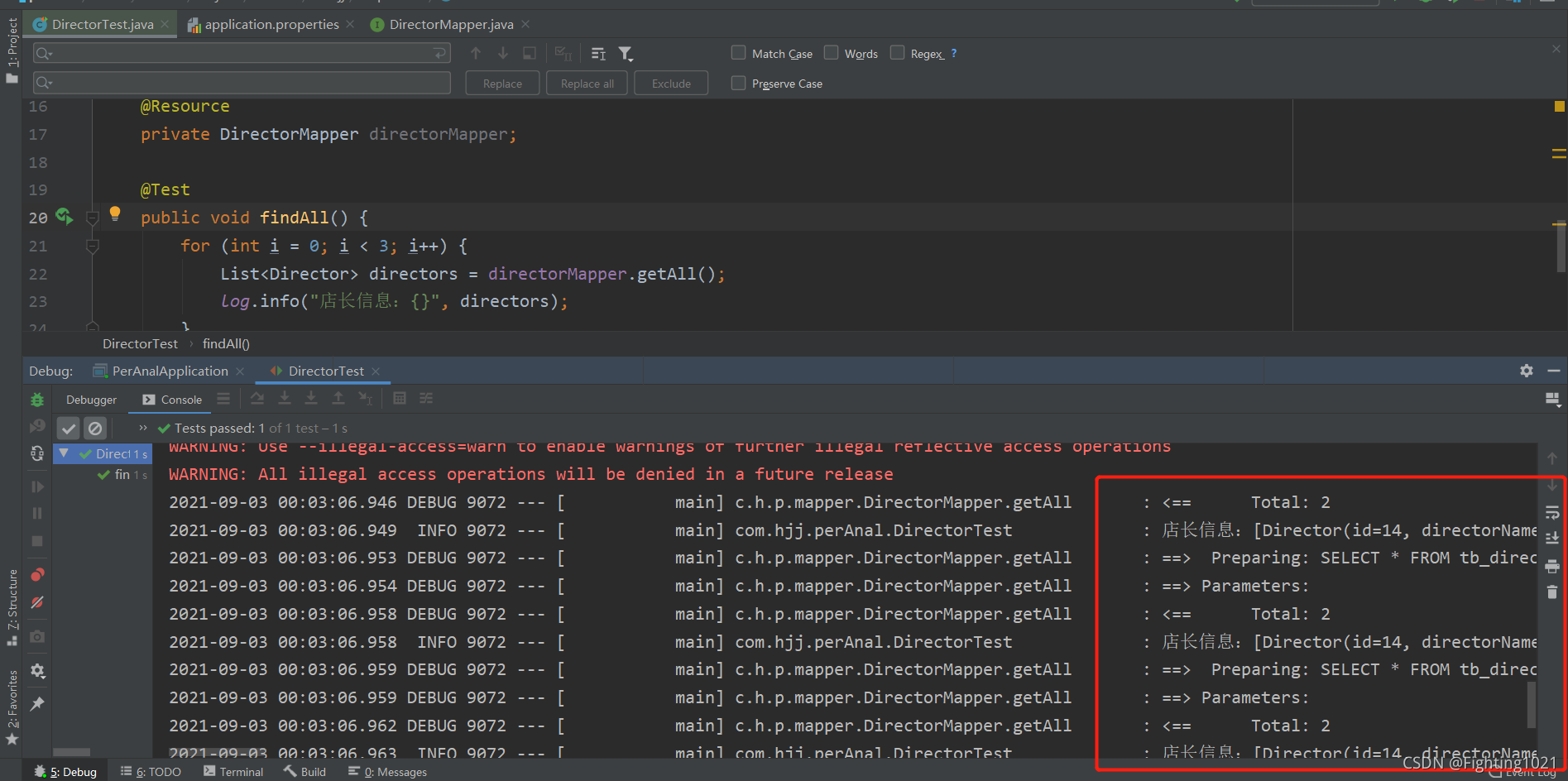This screenshot has width=1568, height=781.
Task: Fold the for loop at line 21
Action: [93, 246]
